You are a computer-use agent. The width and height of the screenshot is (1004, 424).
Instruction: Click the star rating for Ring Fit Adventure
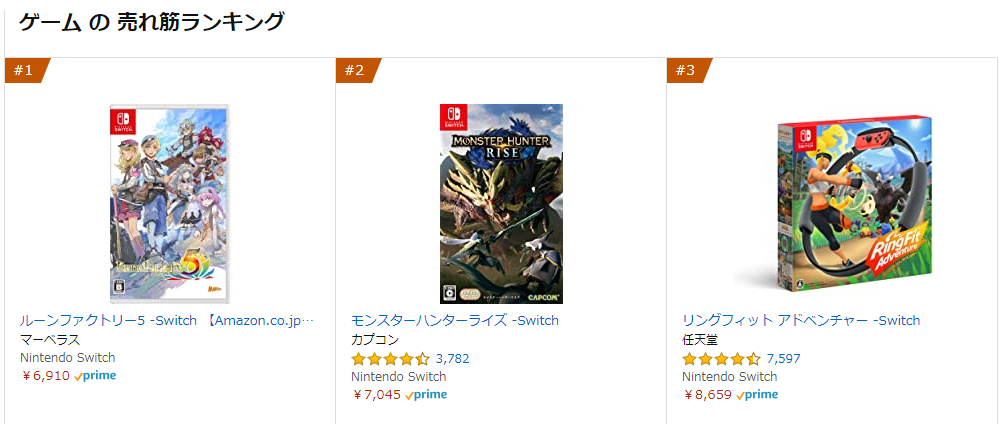[x=721, y=358]
